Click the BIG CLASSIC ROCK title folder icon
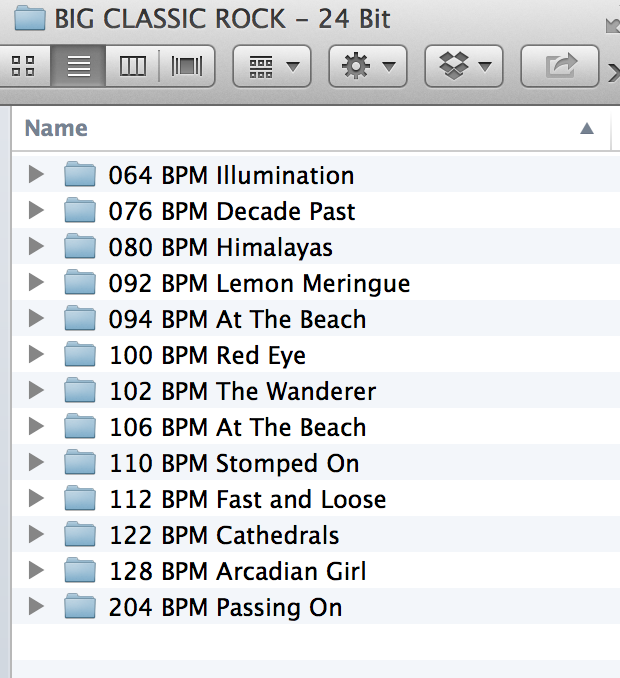Screen dimensions: 620x678 pyautogui.click(x=30, y=18)
